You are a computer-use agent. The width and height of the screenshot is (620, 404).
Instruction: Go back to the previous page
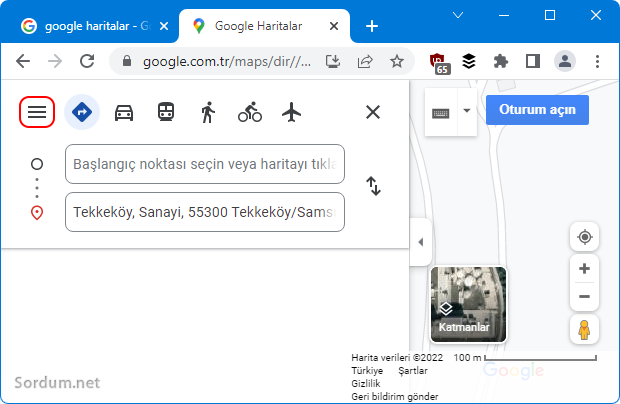pos(23,61)
